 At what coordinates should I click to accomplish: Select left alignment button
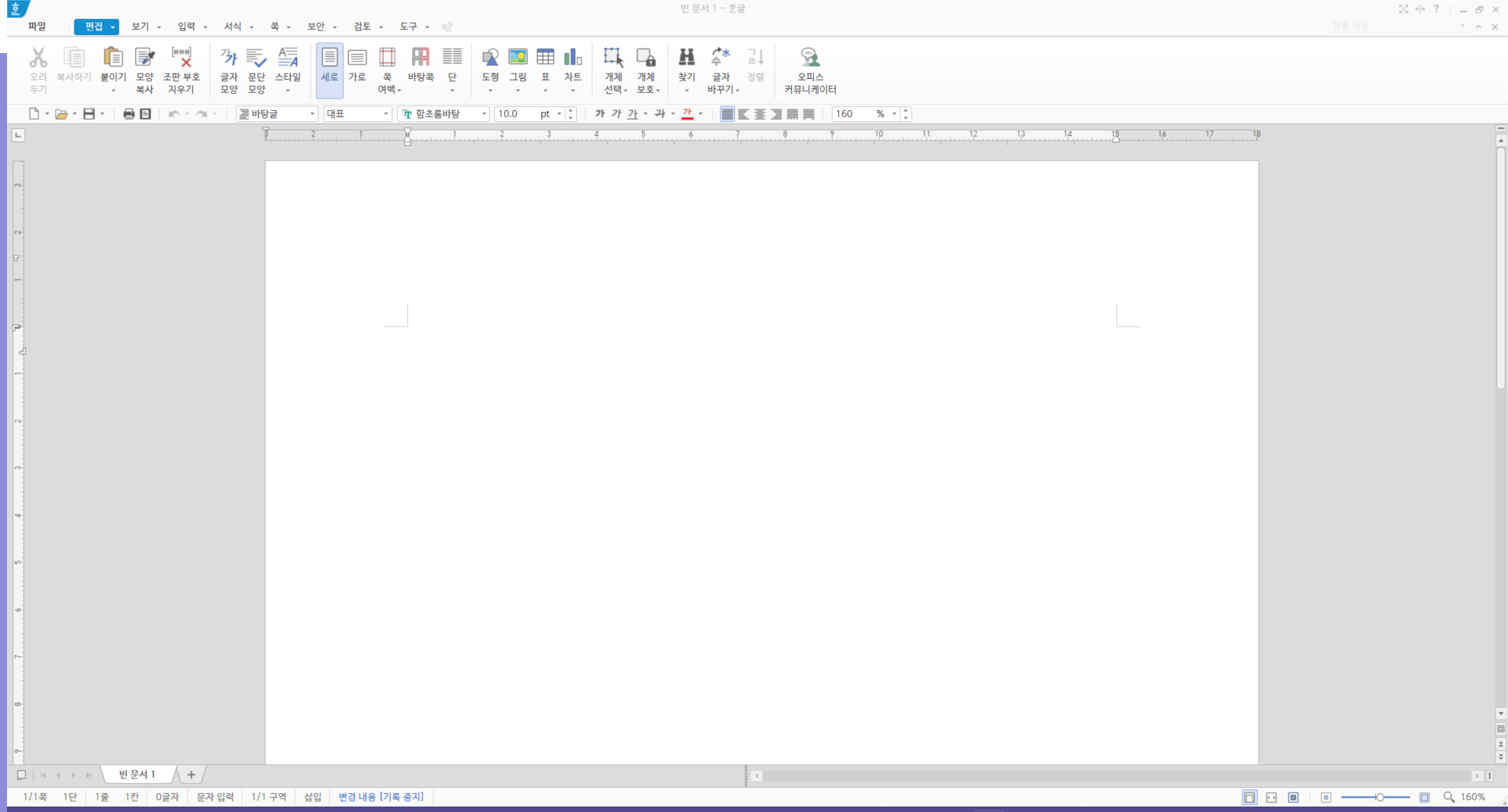tap(743, 114)
